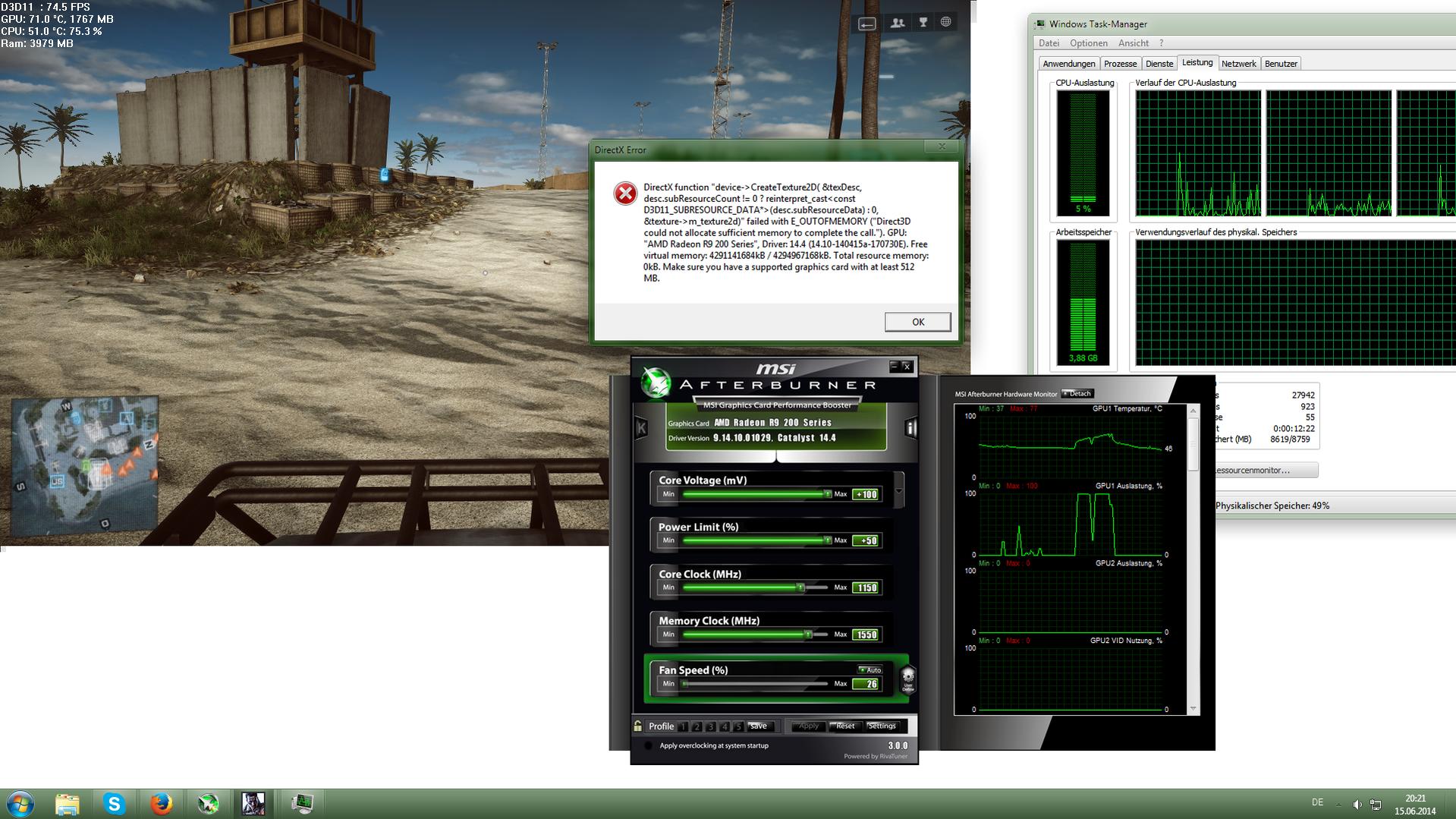Open the Battlefield game taskbar icon
This screenshot has width=1456, height=819.
pyautogui.click(x=253, y=803)
